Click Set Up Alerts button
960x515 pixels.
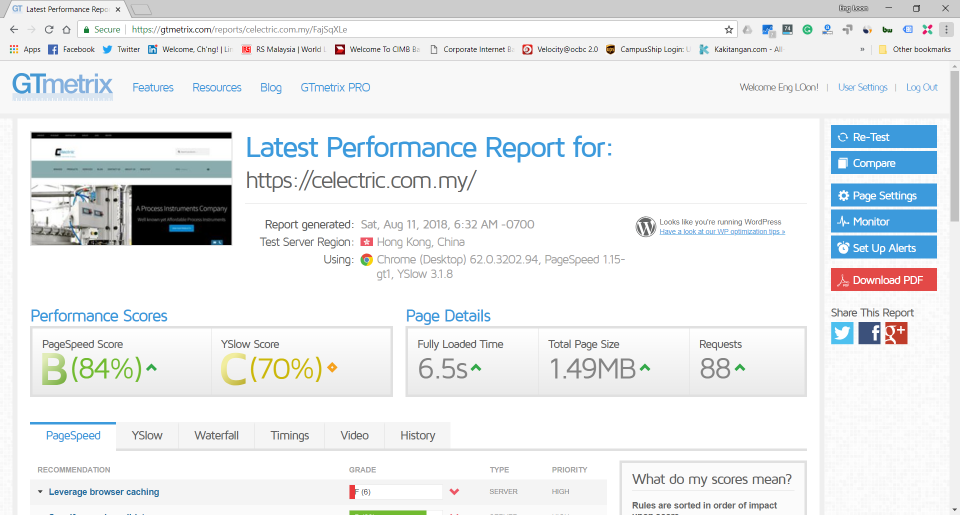point(883,248)
